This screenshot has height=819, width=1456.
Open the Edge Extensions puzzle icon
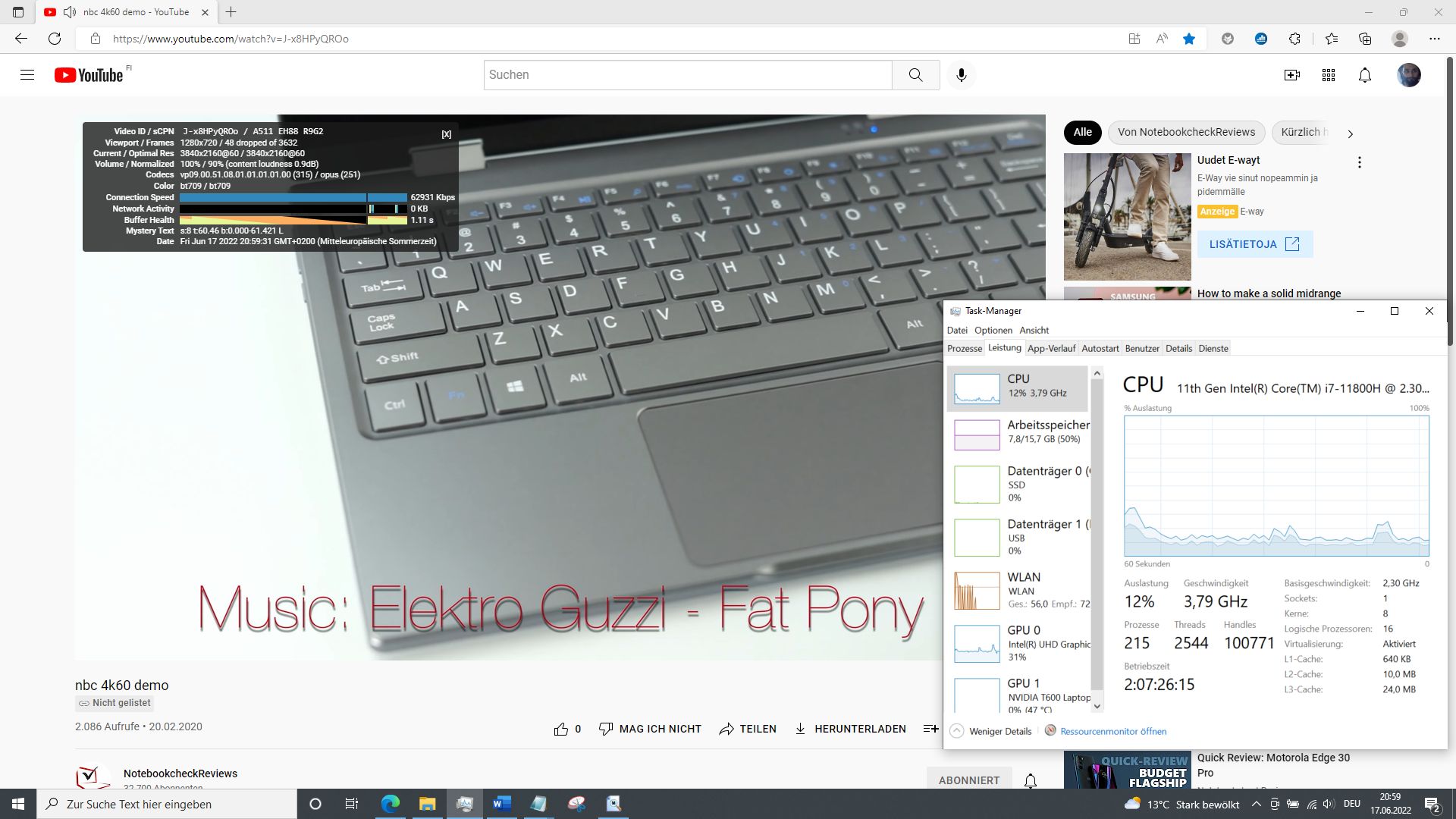click(x=1295, y=39)
